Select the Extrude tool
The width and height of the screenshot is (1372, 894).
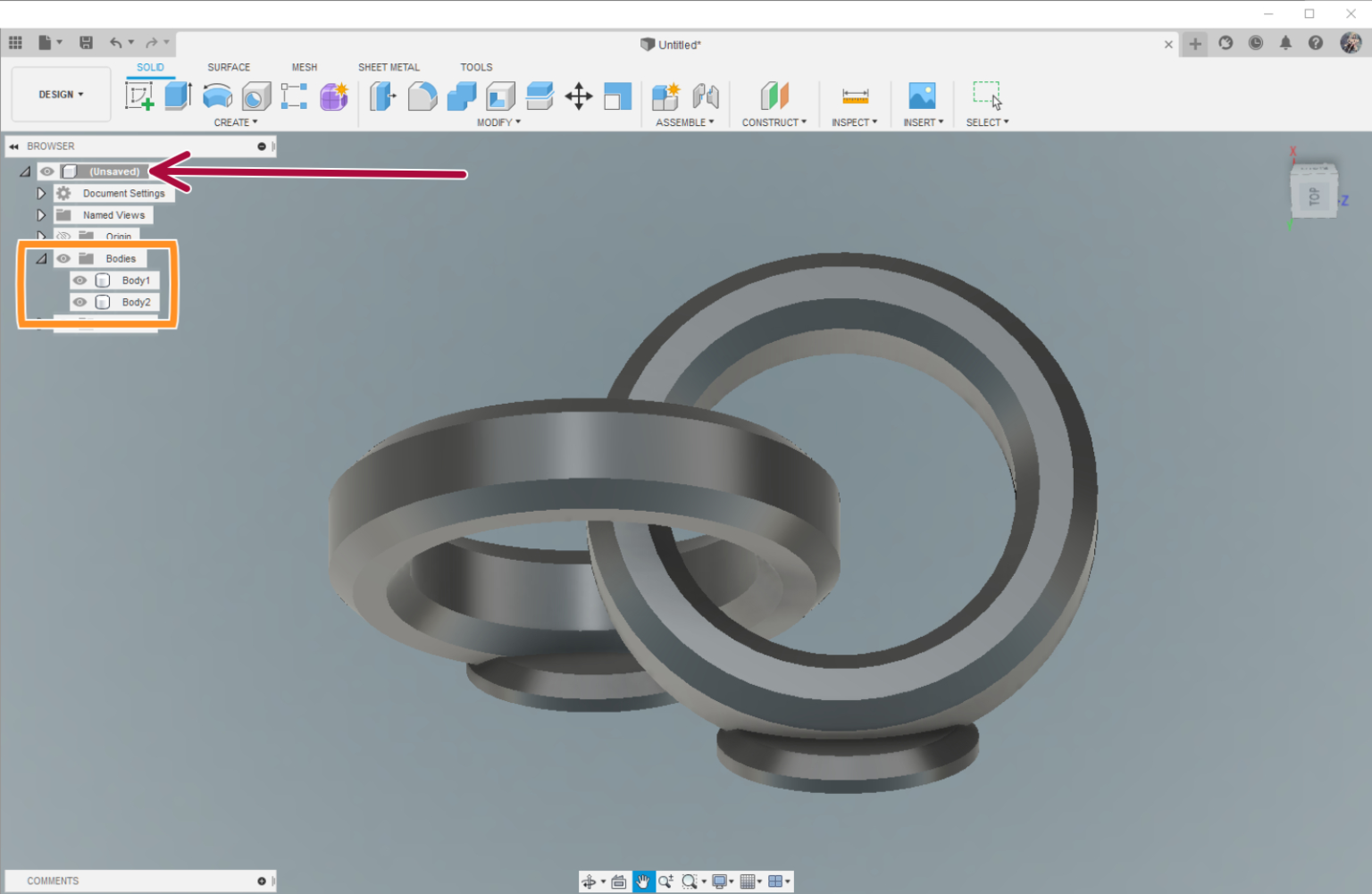tap(179, 96)
